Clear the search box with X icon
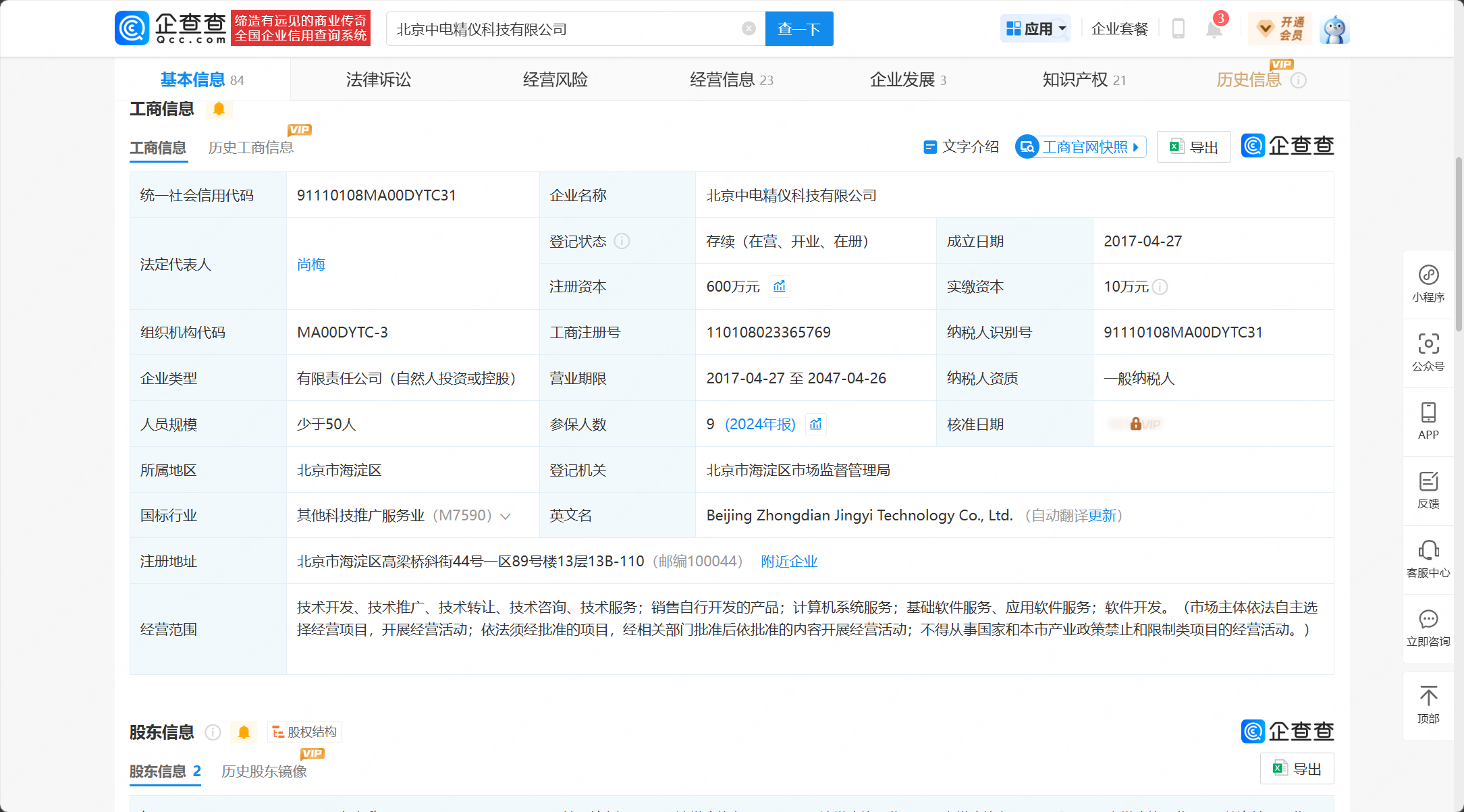This screenshot has height=812, width=1464. point(749,28)
